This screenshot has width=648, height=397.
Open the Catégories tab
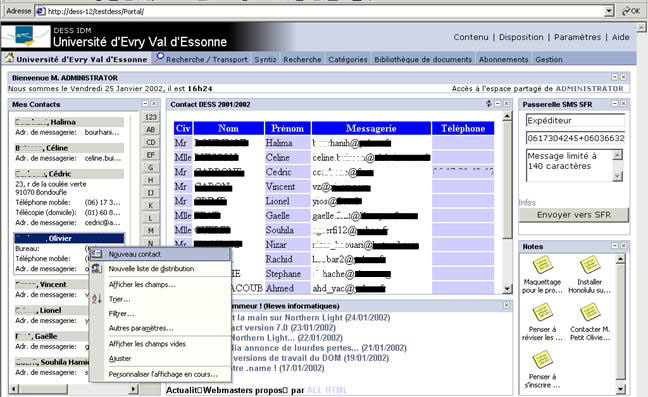tap(348, 59)
